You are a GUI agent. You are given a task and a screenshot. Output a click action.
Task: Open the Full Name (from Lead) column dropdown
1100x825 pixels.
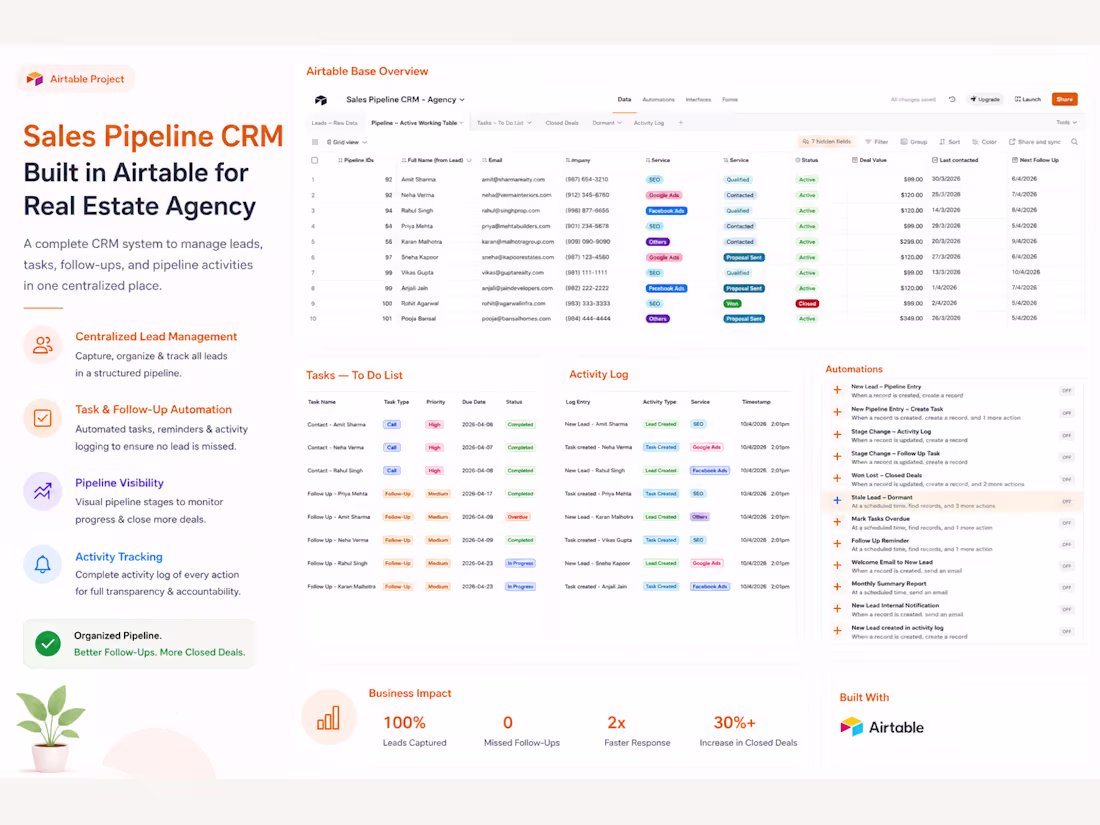pyautogui.click(x=469, y=160)
